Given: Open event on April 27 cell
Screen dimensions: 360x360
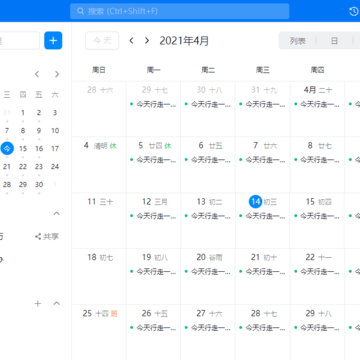Looking at the screenshot, I should [x=208, y=328].
